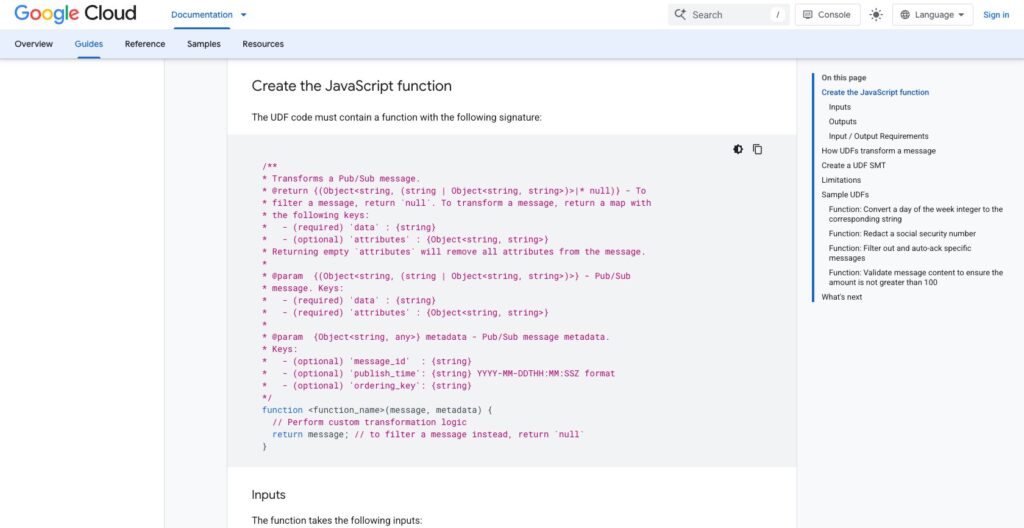Jump to Inputs in page outline

click(840, 107)
